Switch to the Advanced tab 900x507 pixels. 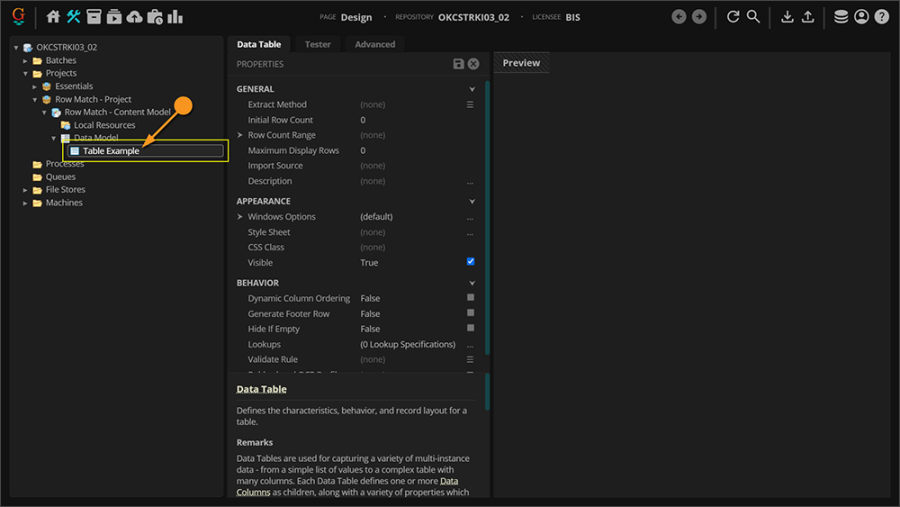[x=375, y=44]
